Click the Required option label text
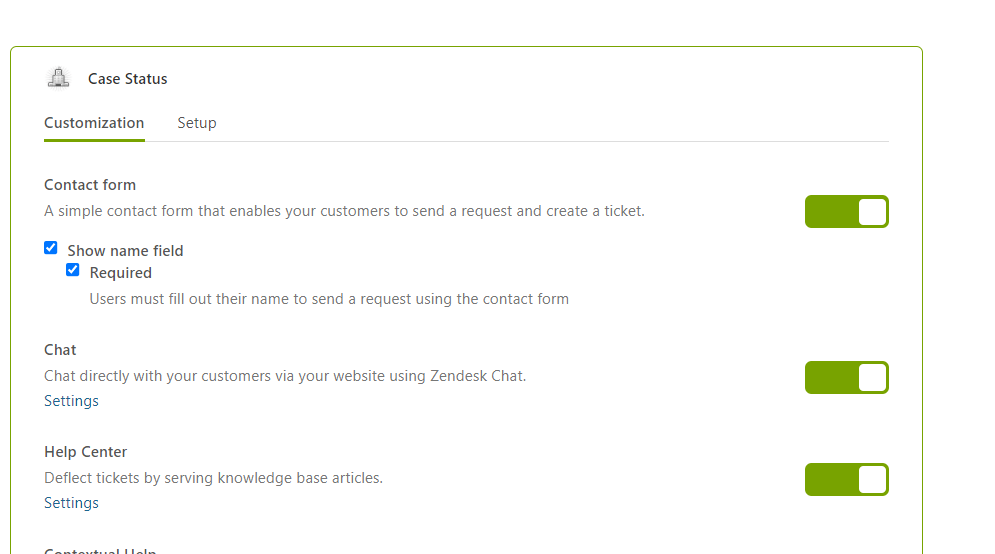The width and height of the screenshot is (995, 554). [120, 273]
